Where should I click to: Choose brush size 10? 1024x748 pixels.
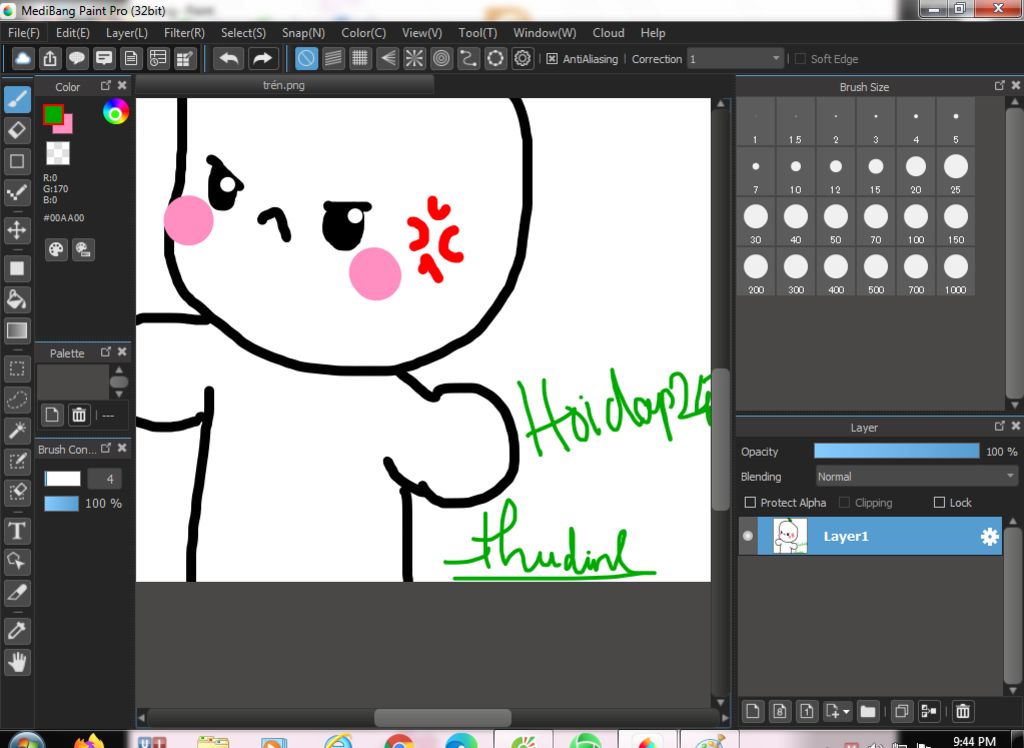click(795, 172)
